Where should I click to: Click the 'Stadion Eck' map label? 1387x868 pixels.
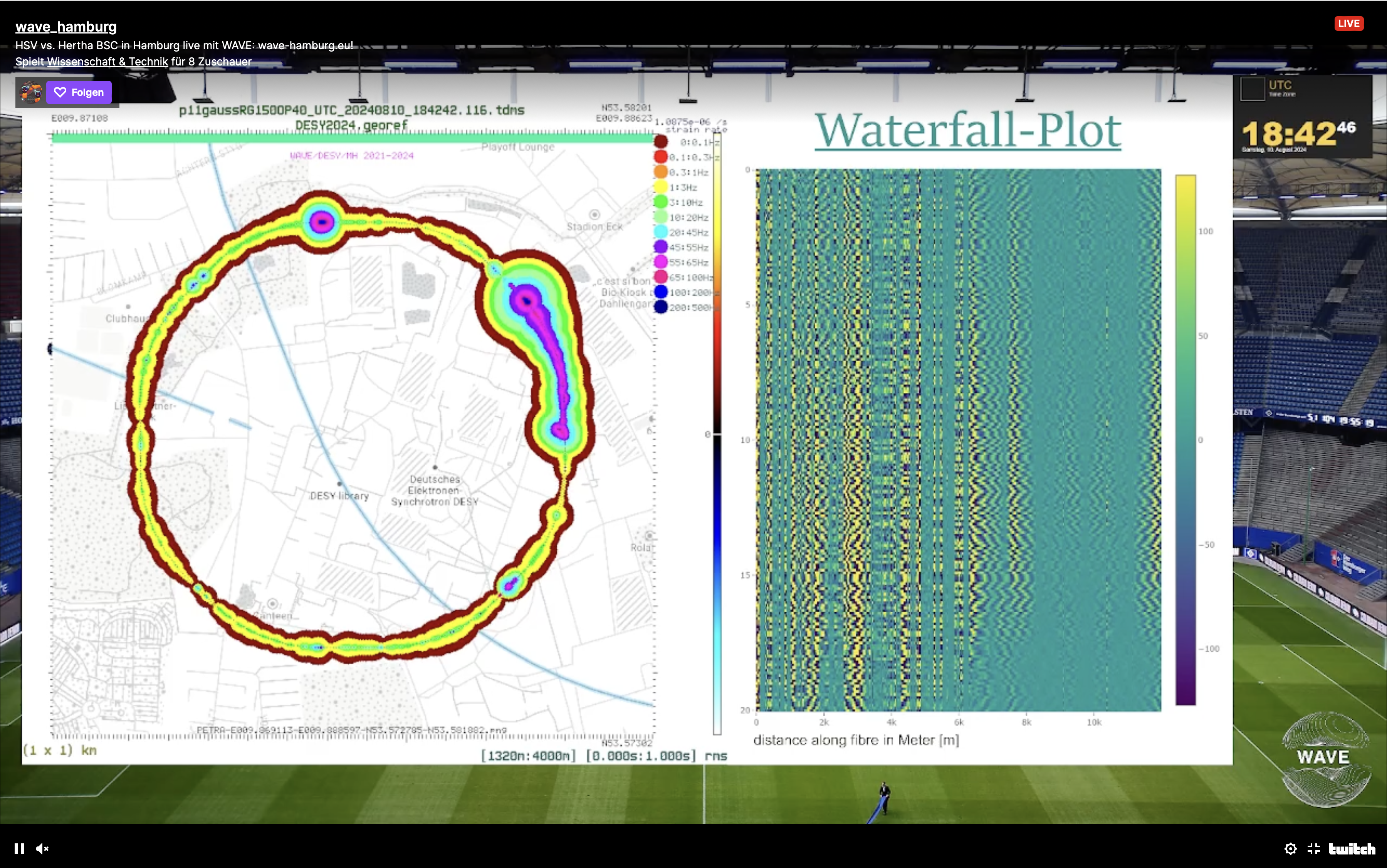594,227
